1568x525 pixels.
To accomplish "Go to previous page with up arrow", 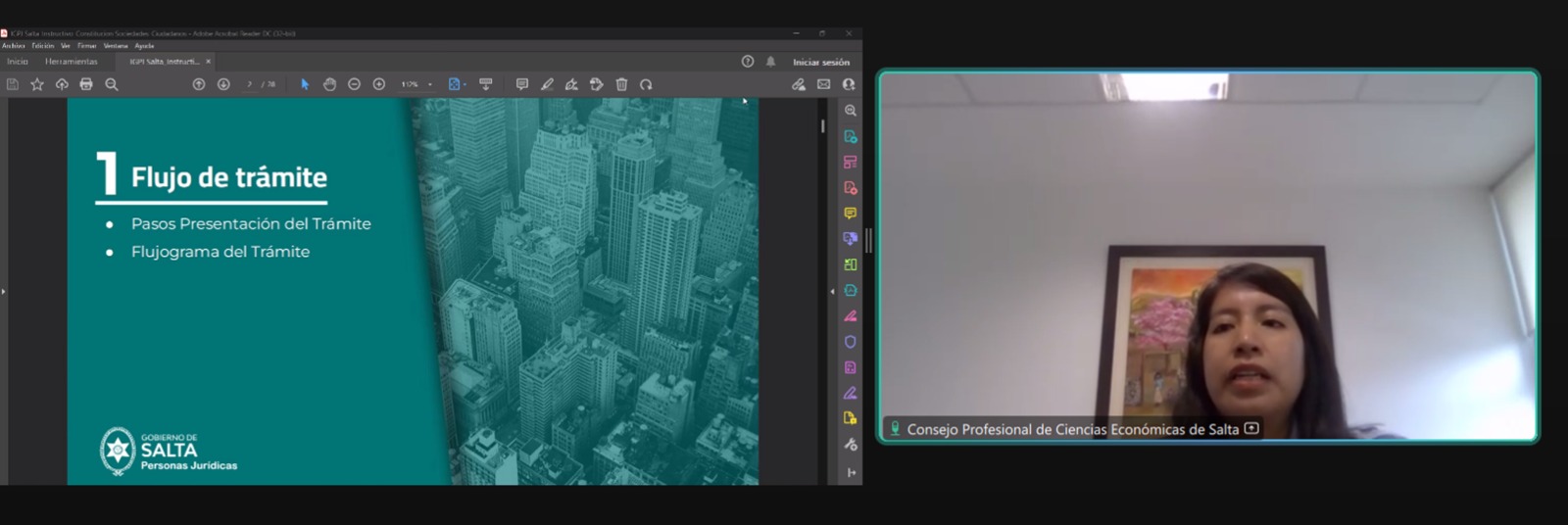I will [199, 84].
